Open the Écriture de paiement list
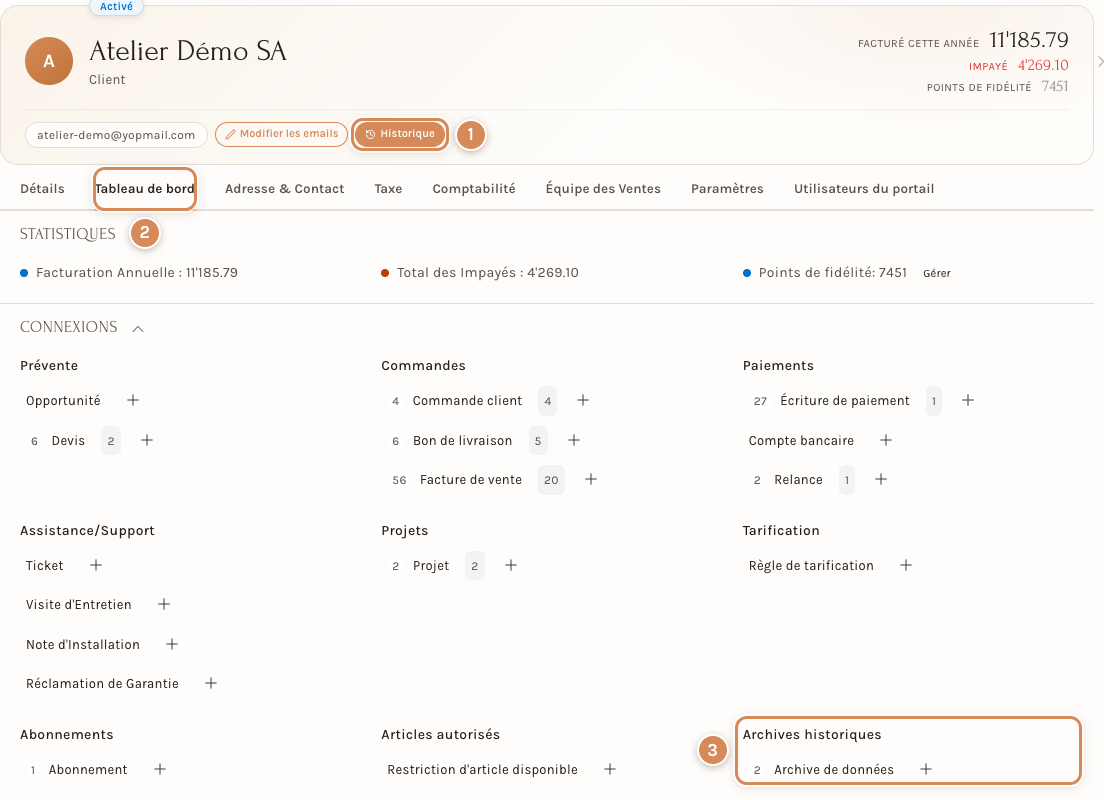The image size is (1104, 800). [x=845, y=401]
